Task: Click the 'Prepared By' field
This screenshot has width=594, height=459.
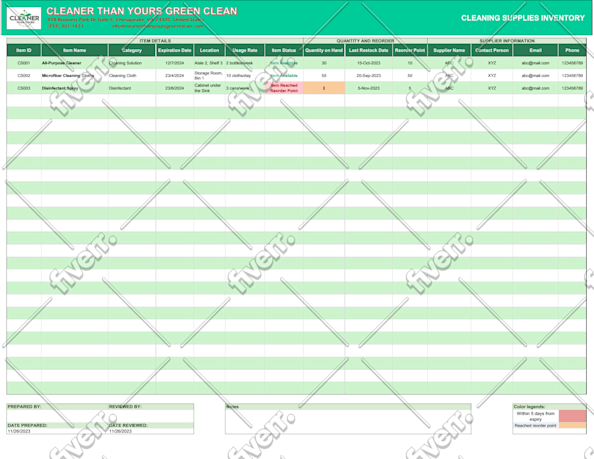Action: 57,416
